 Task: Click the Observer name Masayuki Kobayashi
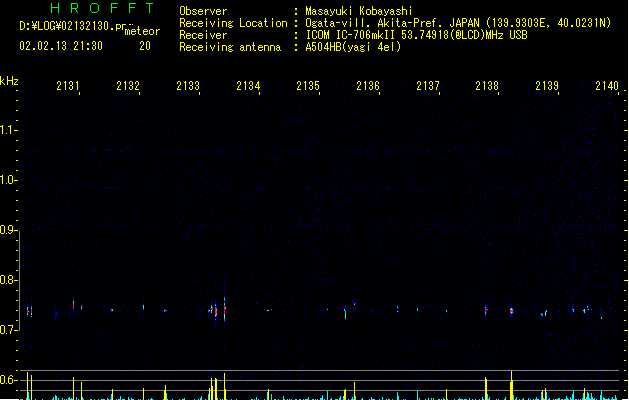(x=359, y=11)
